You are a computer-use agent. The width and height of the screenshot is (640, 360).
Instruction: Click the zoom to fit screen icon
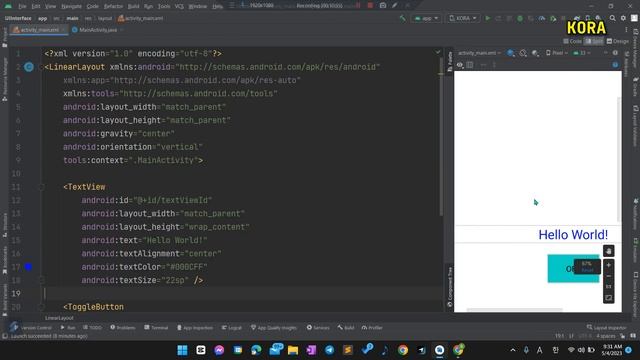coord(609,298)
